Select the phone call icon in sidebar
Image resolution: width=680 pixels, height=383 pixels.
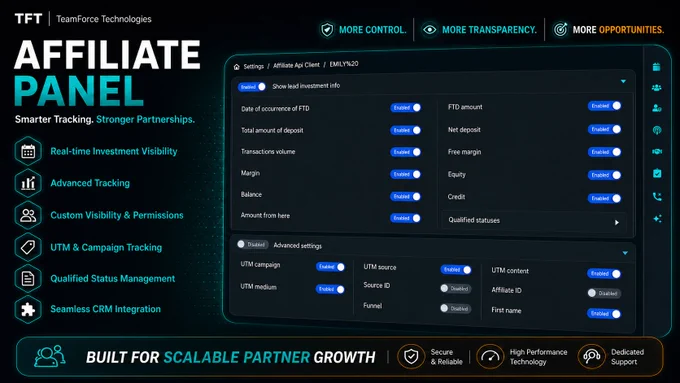point(657,196)
